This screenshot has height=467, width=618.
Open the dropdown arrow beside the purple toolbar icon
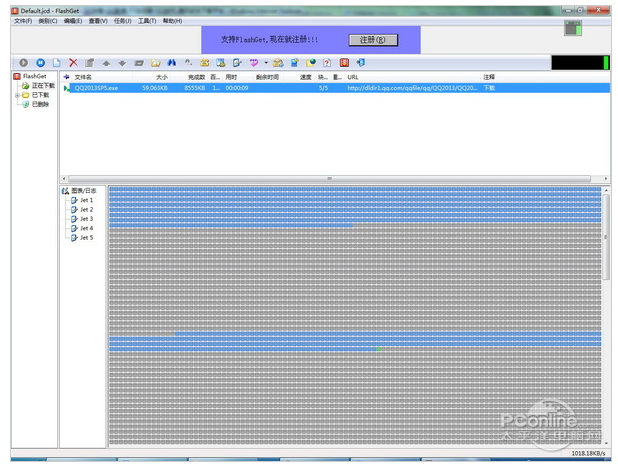tap(265, 63)
